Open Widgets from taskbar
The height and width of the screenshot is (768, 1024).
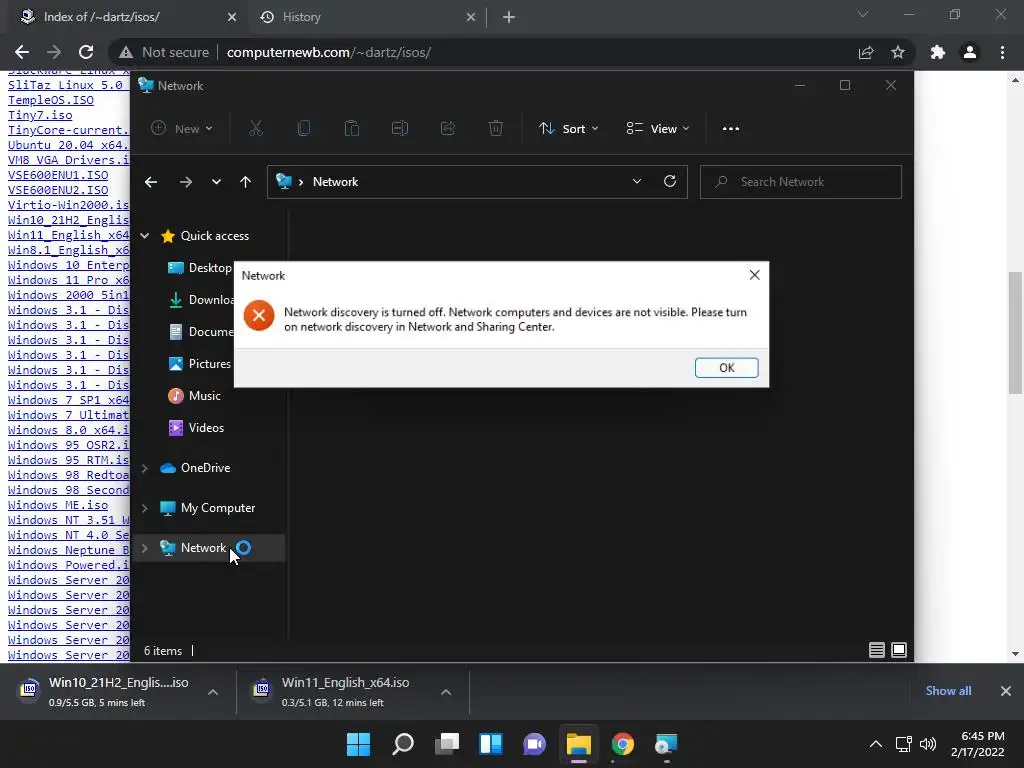coord(490,744)
